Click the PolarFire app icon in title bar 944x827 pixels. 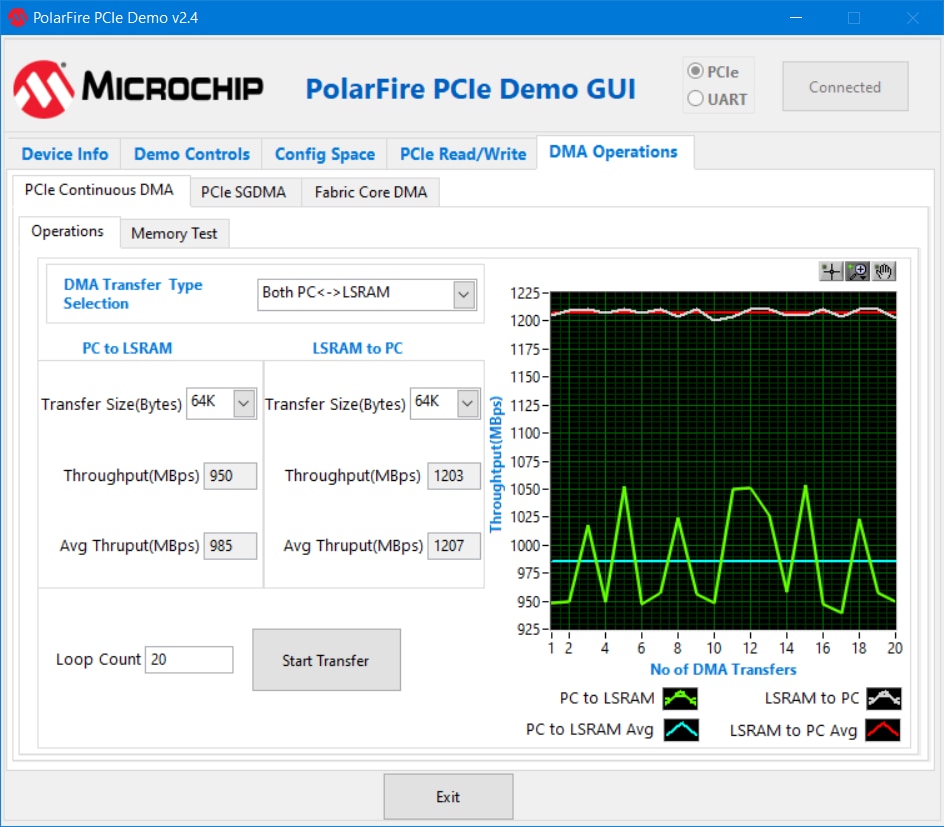pyautogui.click(x=17, y=17)
